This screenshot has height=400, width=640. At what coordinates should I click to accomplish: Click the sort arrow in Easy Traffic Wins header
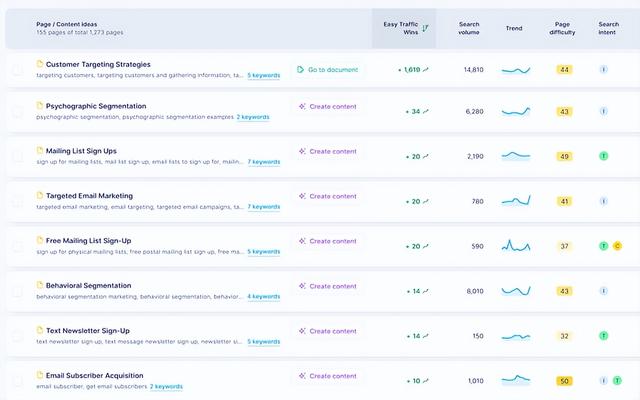[x=425, y=28]
